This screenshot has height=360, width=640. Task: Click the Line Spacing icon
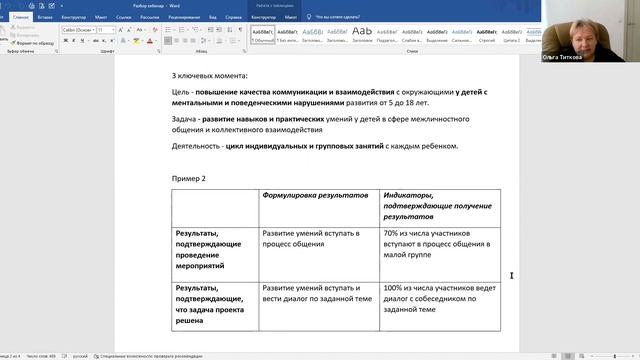[203, 41]
